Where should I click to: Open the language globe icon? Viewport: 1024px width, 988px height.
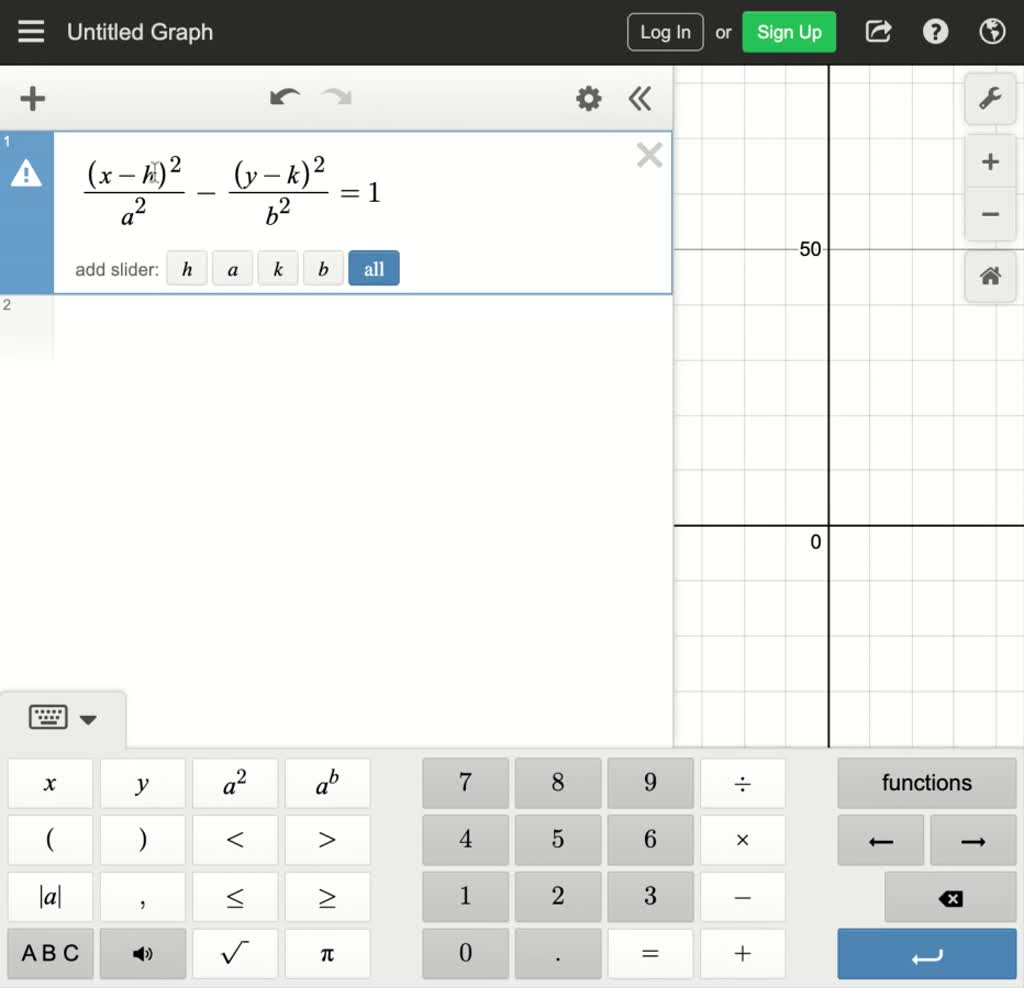[x=992, y=32]
